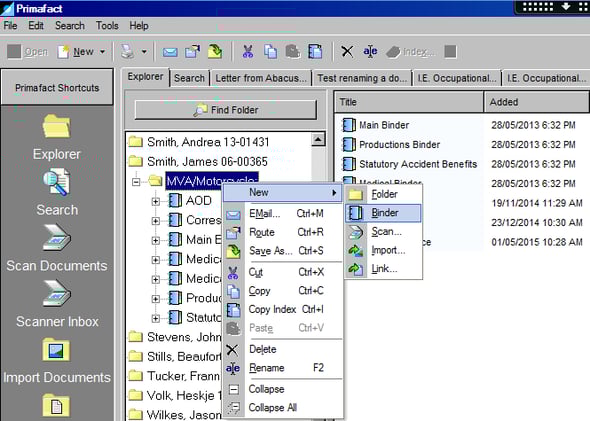Select Collapse in the context menu
Viewport: 590px width, 421px height.
pos(283,389)
